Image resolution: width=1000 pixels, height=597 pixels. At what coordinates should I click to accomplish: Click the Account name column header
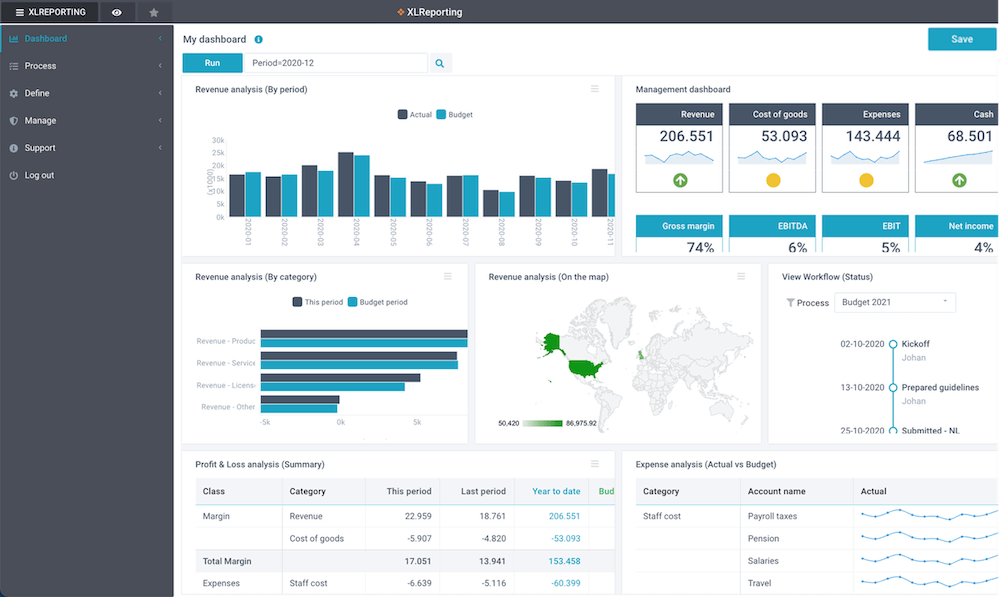point(776,492)
